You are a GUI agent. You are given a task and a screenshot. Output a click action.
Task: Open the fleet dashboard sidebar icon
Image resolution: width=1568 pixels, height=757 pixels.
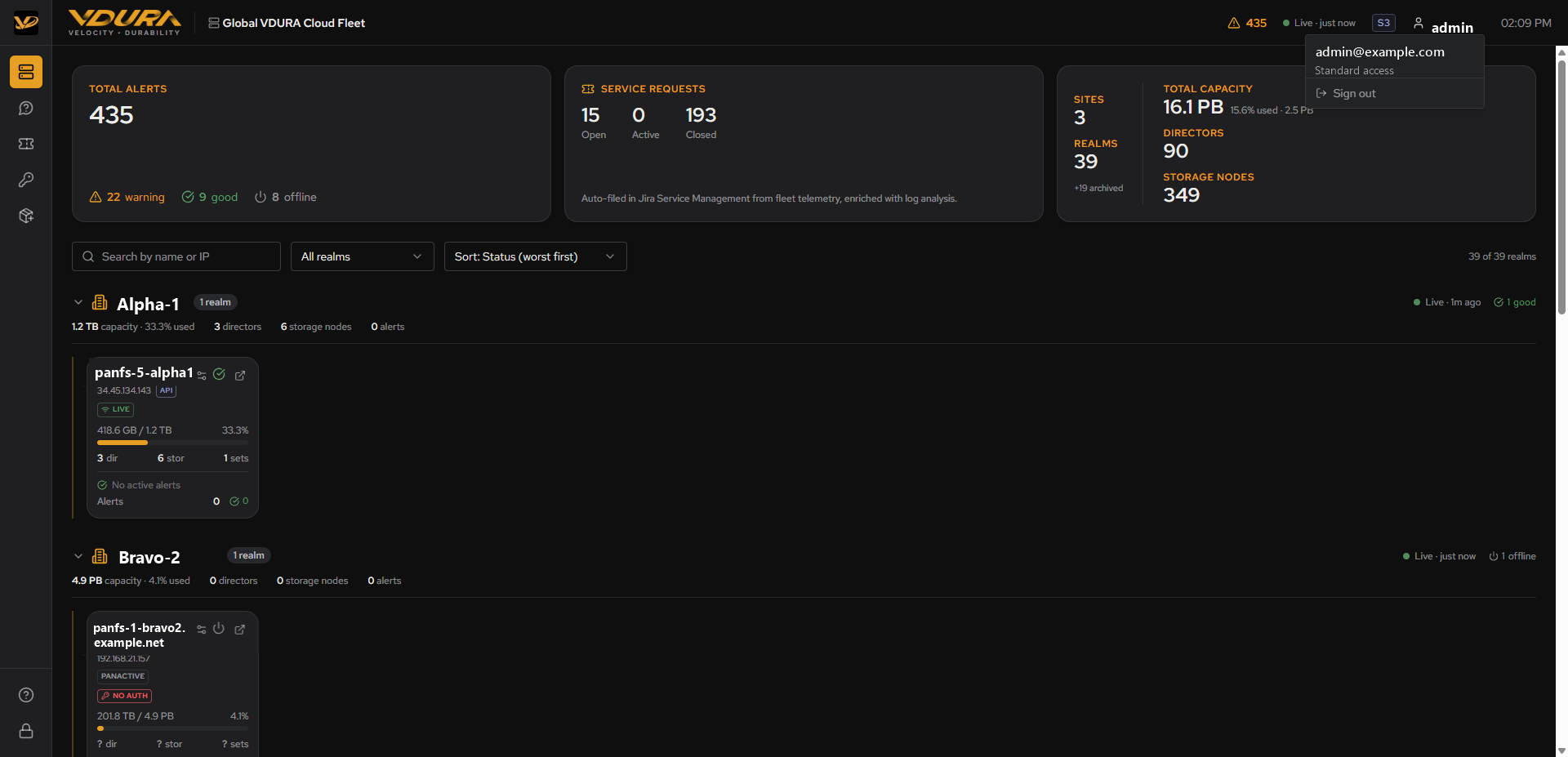coord(26,72)
